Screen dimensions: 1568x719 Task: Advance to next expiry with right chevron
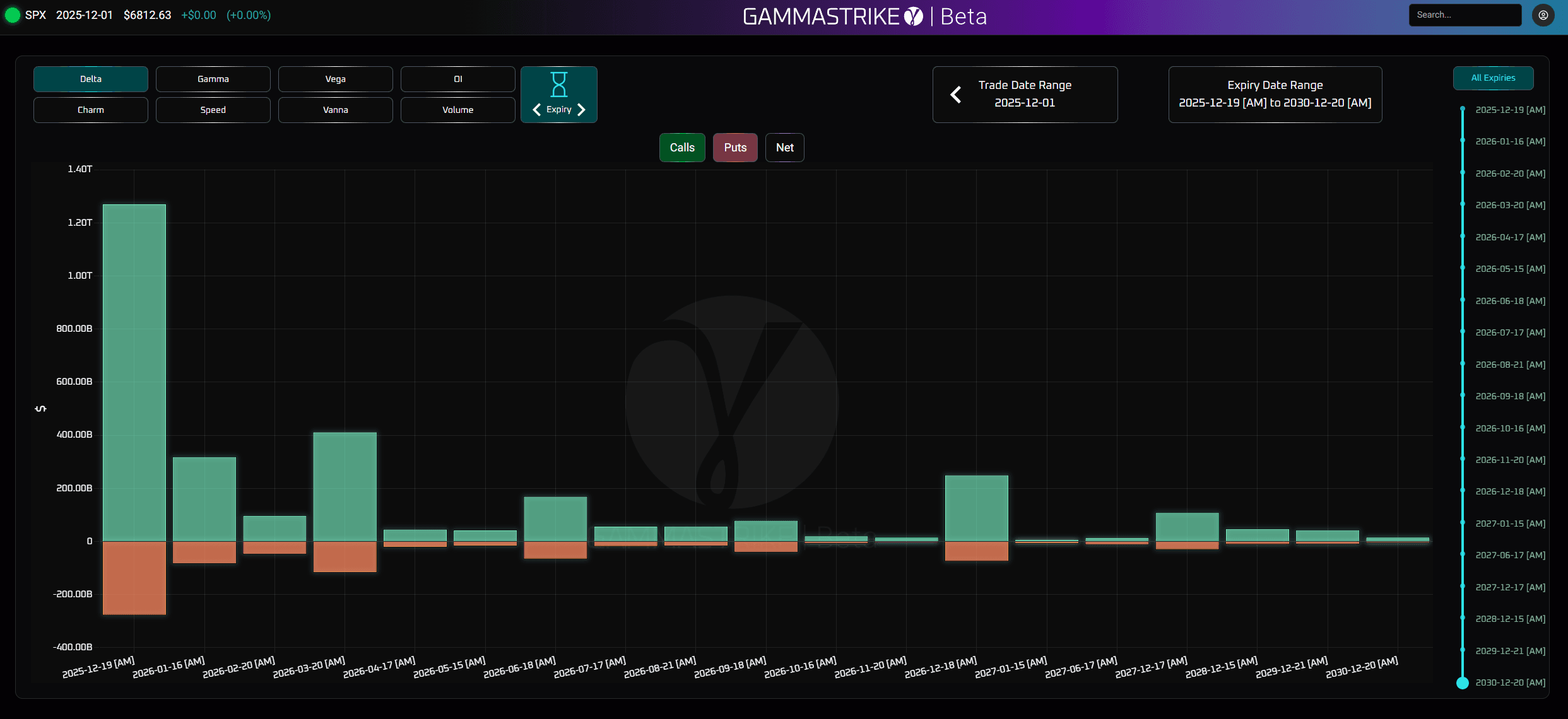coord(581,110)
